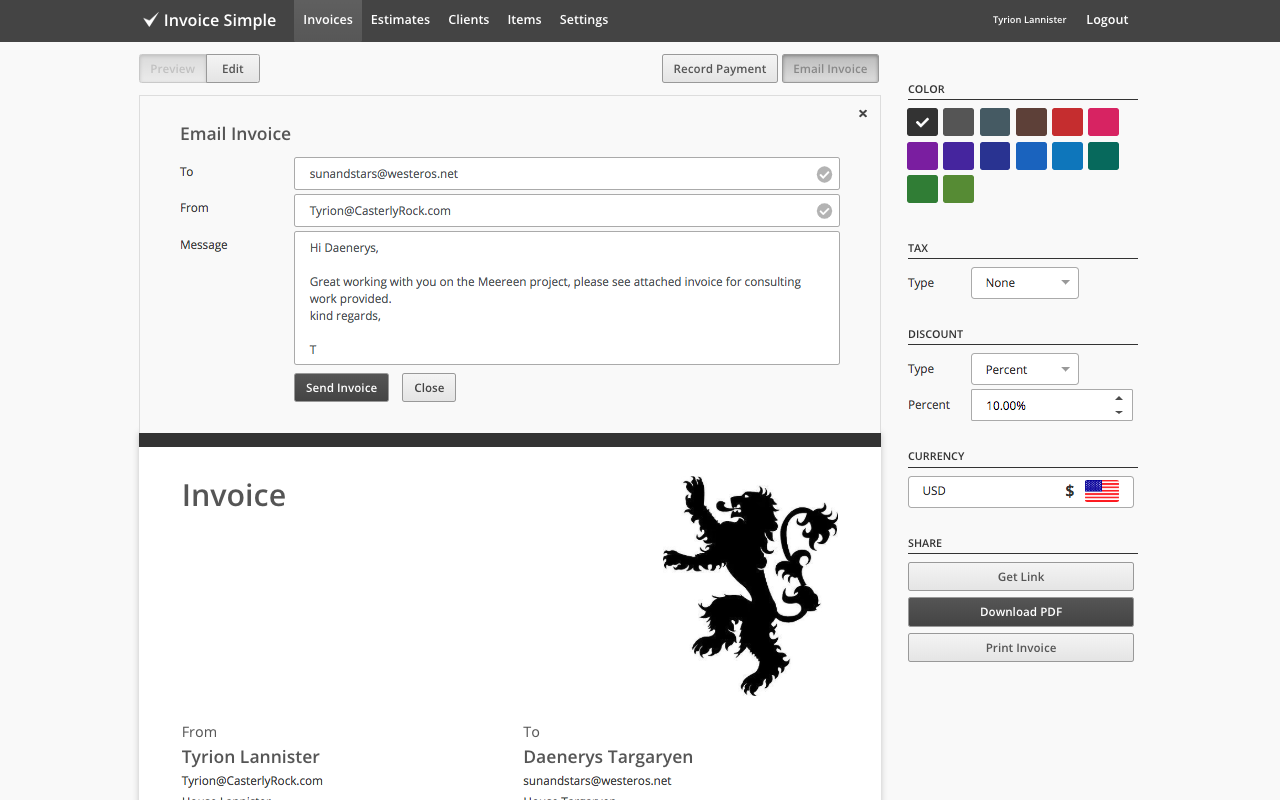This screenshot has width=1280, height=800.
Task: Open the Tax Type dropdown
Action: 1025,283
